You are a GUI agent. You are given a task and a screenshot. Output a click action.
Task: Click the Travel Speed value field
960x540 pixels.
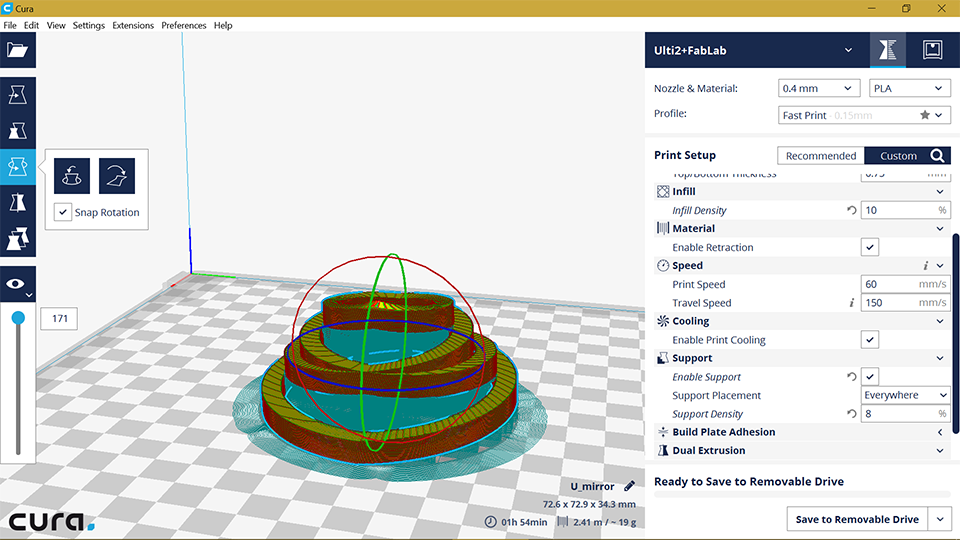(906, 302)
